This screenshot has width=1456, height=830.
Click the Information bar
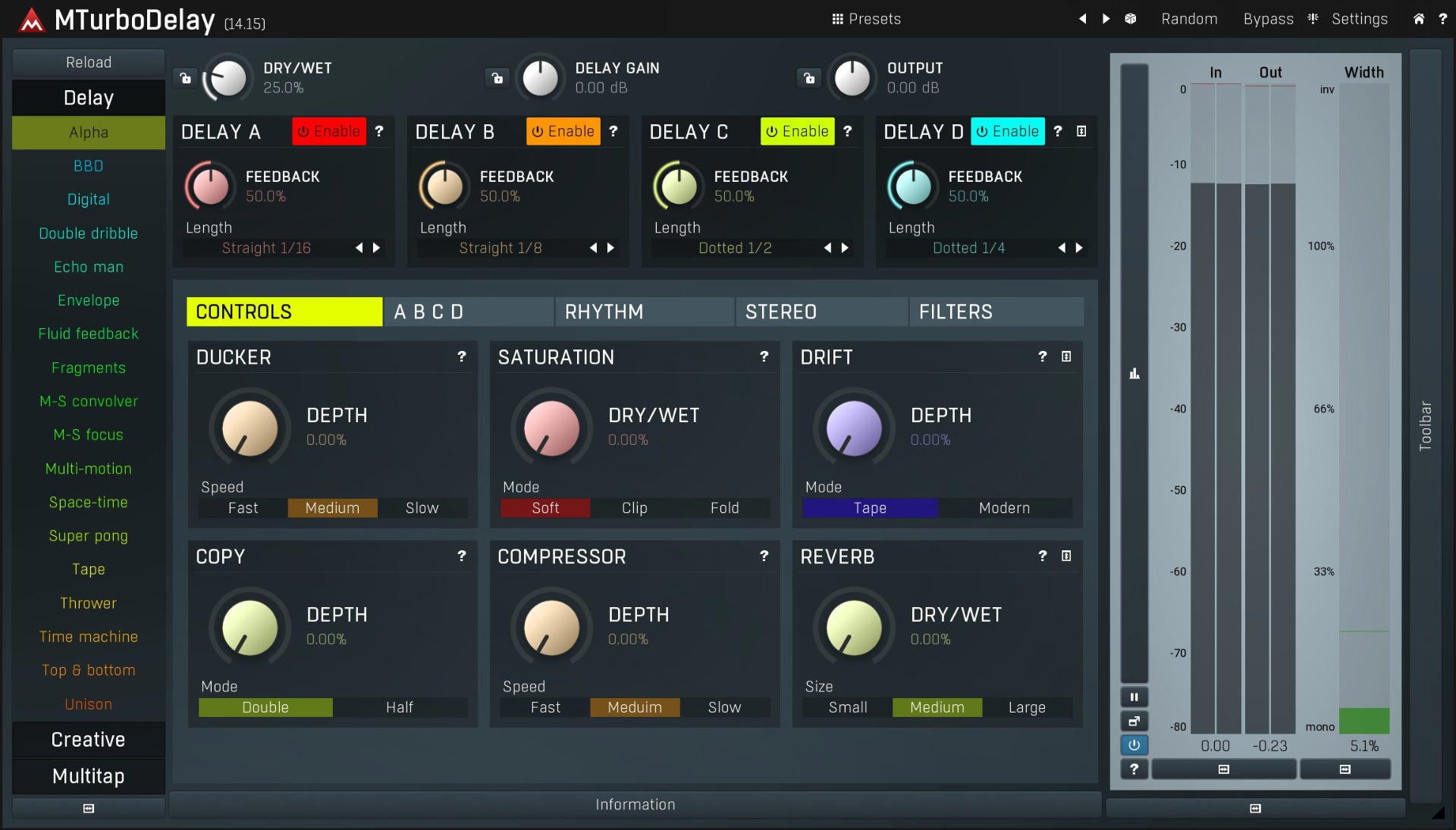pyautogui.click(x=635, y=805)
